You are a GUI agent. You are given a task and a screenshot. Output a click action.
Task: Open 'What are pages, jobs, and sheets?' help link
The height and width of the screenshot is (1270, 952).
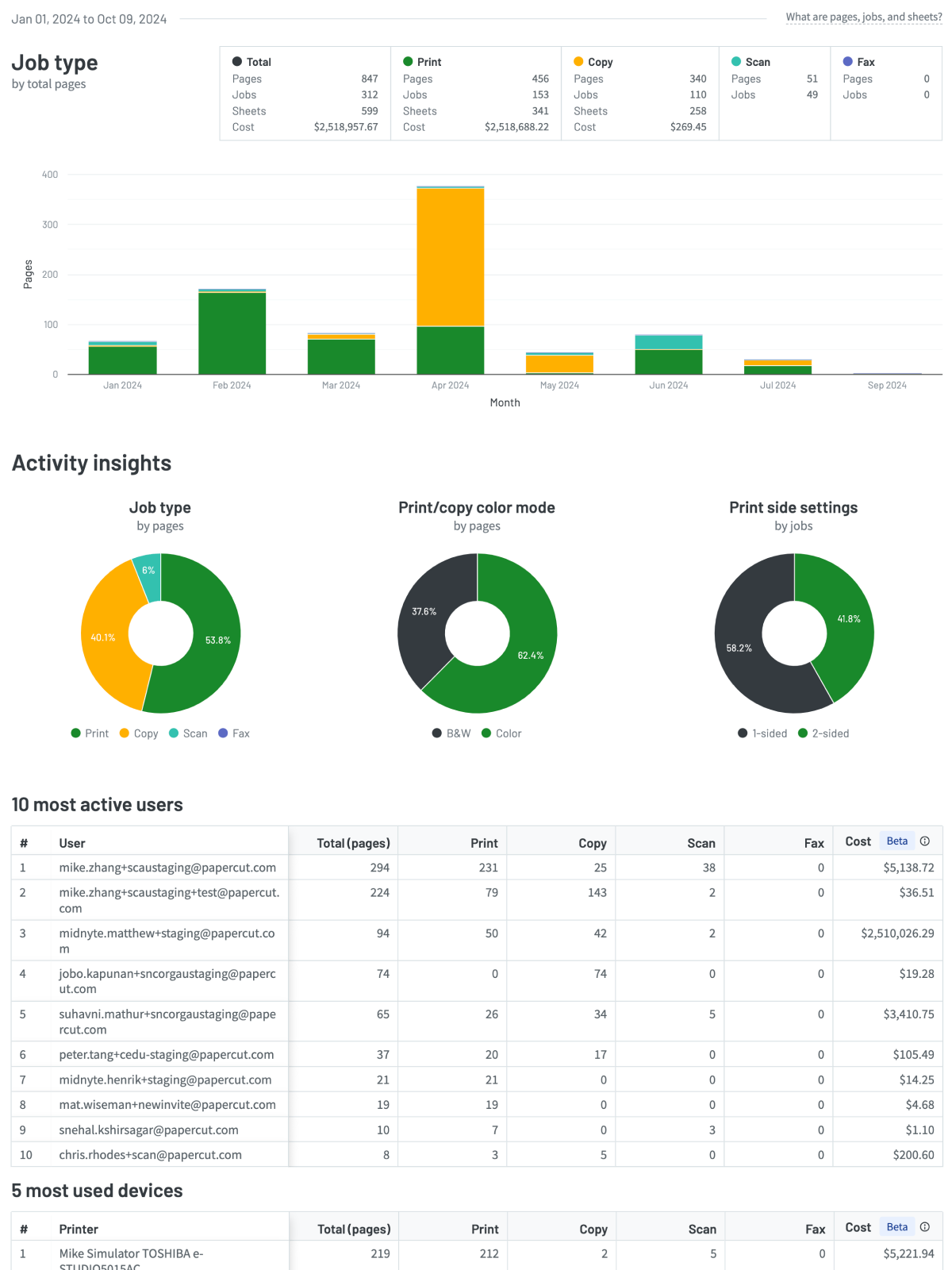coord(863,17)
